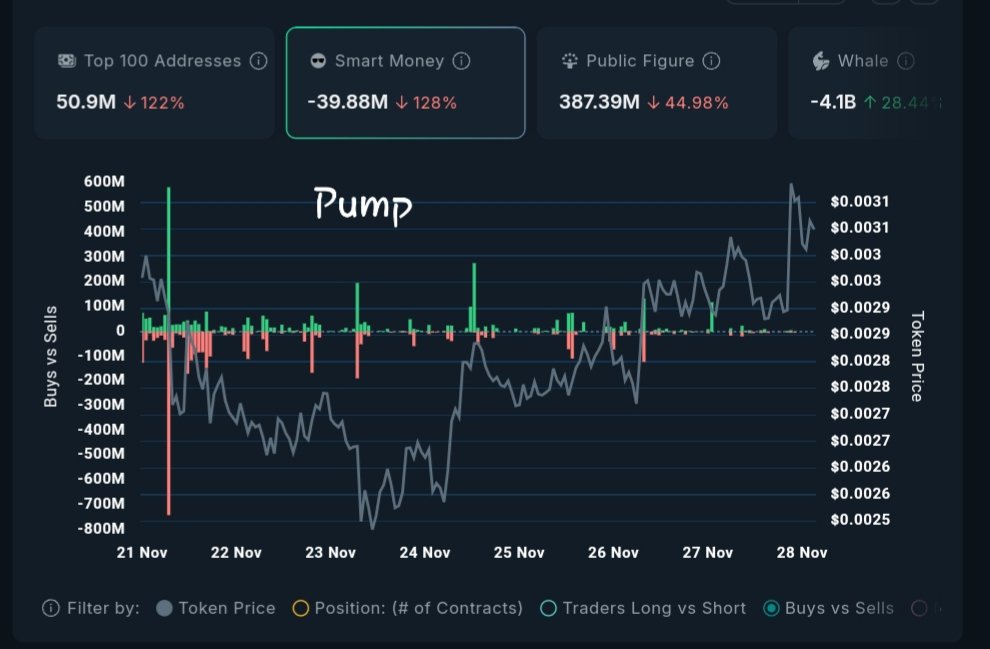Switch to the Public Figure card
Viewport: 990px width, 649px height.
click(x=657, y=82)
